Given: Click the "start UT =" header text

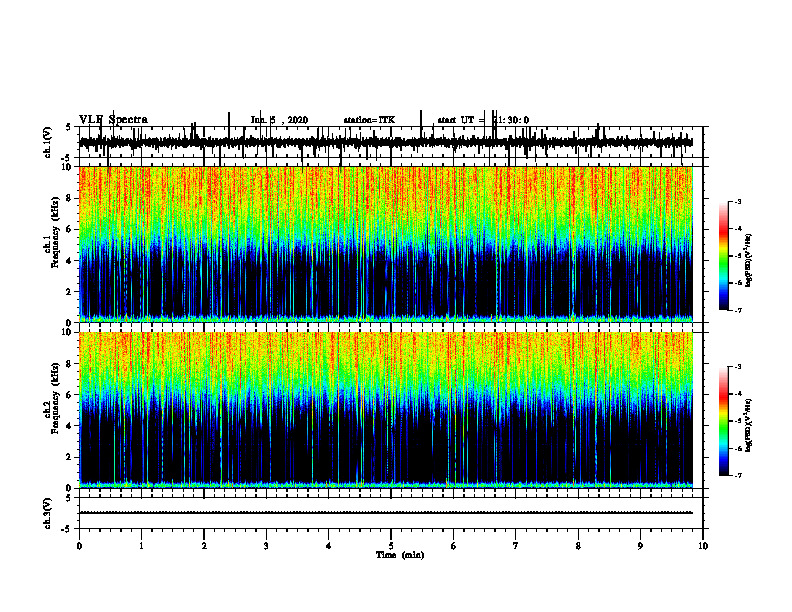Looking at the screenshot, I should [x=461, y=120].
